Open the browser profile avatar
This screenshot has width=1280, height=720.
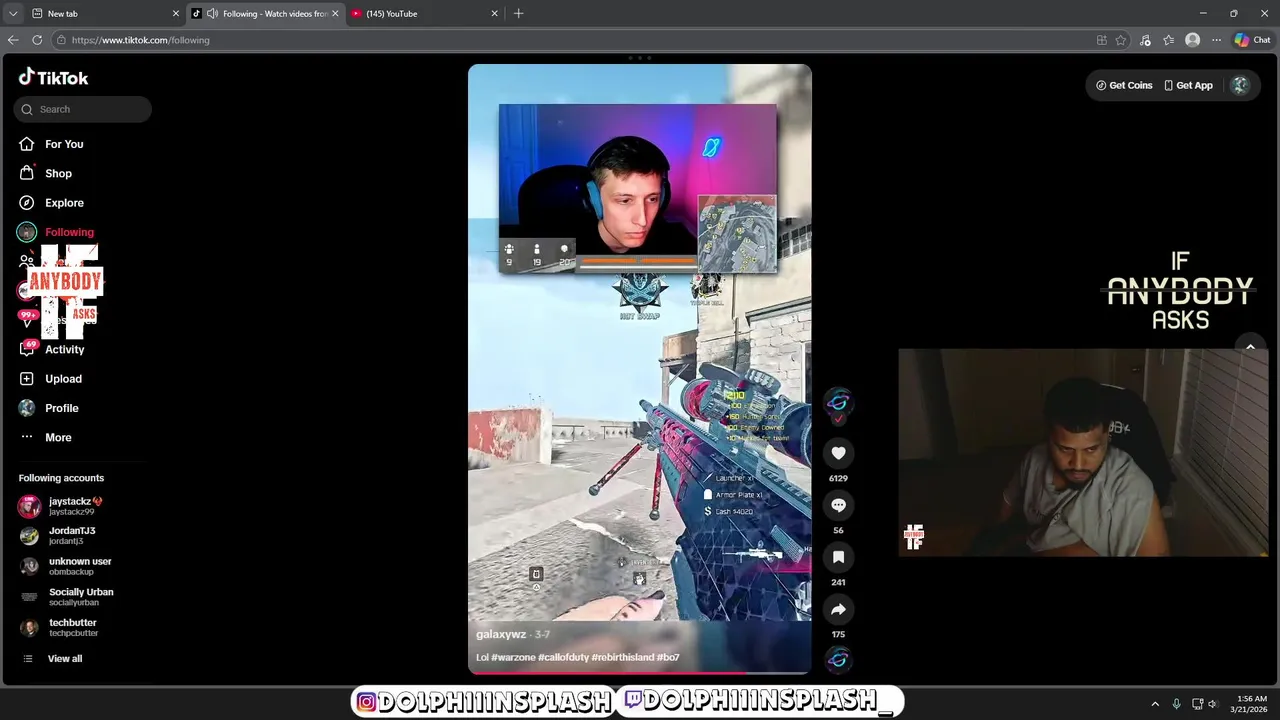tap(1192, 40)
